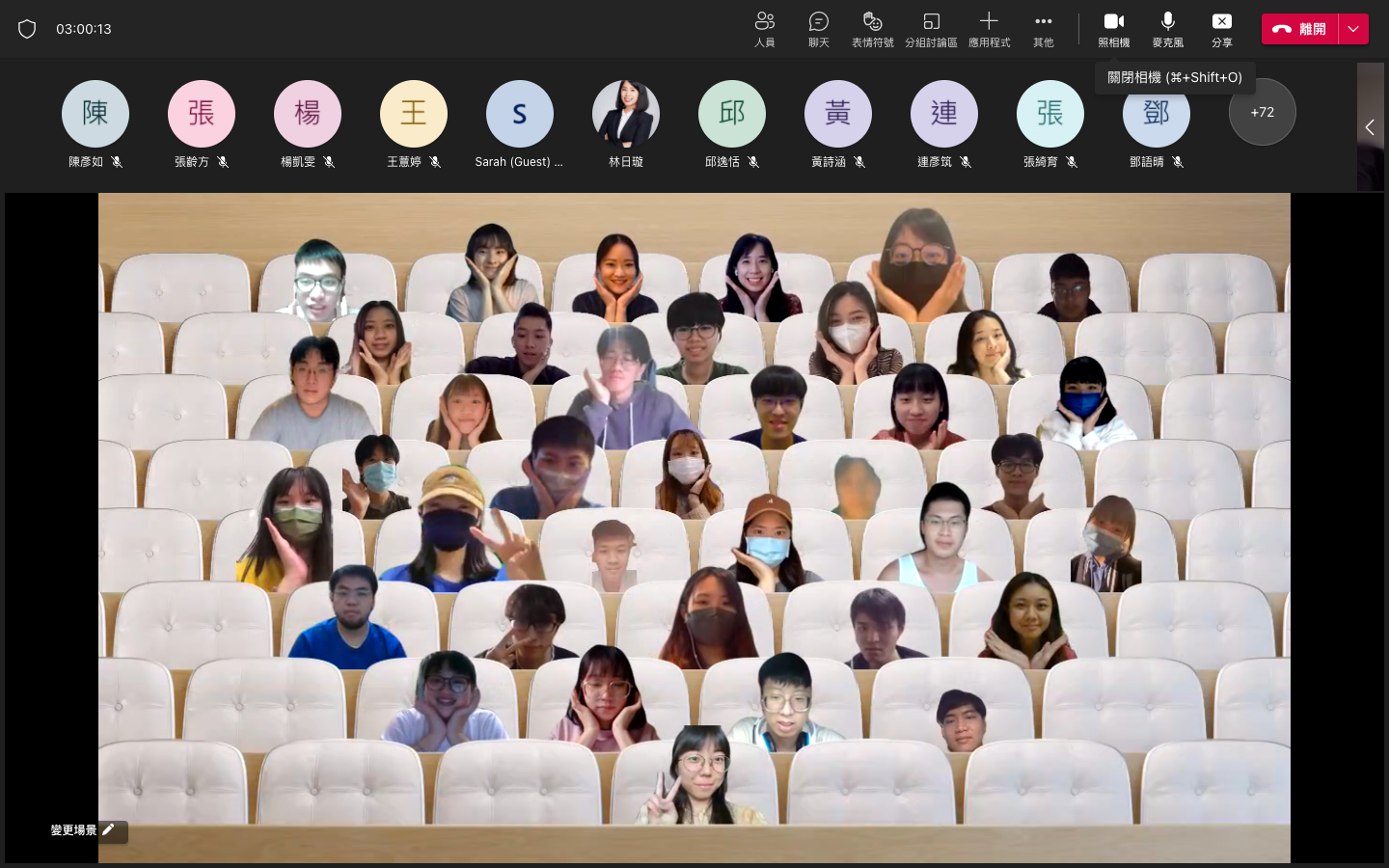Select participant 邱逸恬 avatar
The width and height of the screenshot is (1389, 868).
click(x=732, y=114)
